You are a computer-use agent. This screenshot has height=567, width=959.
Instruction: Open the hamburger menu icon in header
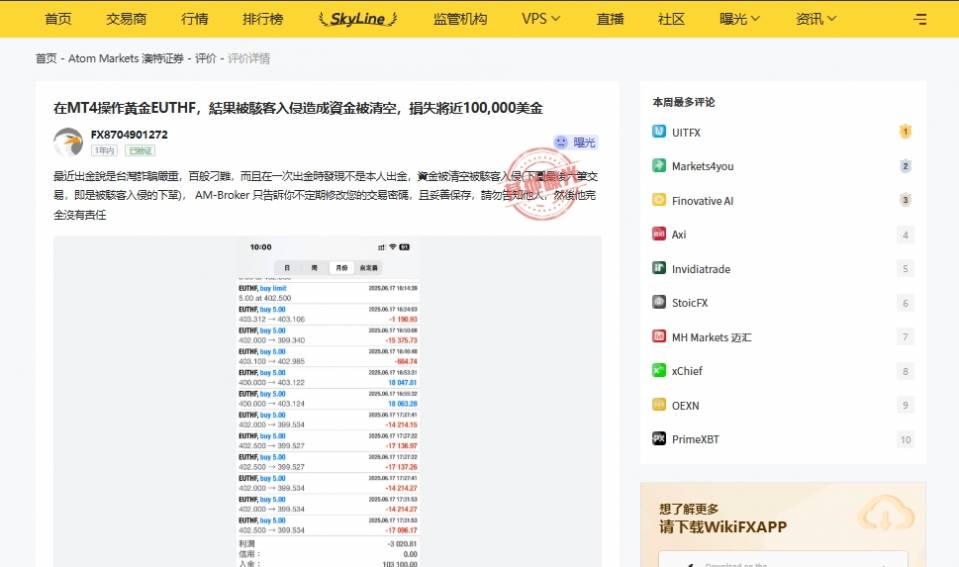coord(920,19)
